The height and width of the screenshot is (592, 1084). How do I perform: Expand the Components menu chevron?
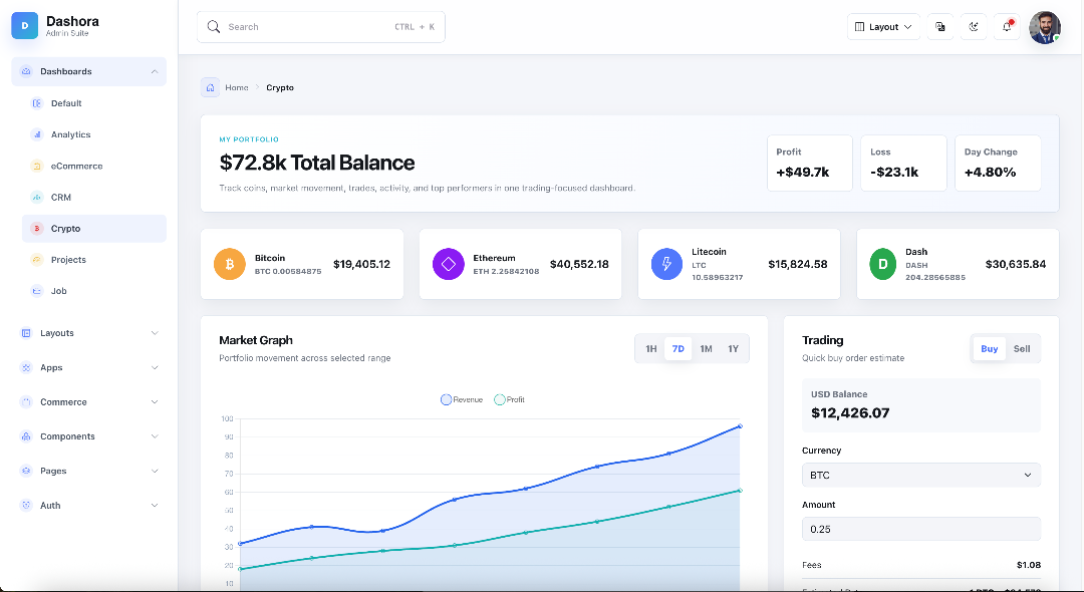coord(154,436)
